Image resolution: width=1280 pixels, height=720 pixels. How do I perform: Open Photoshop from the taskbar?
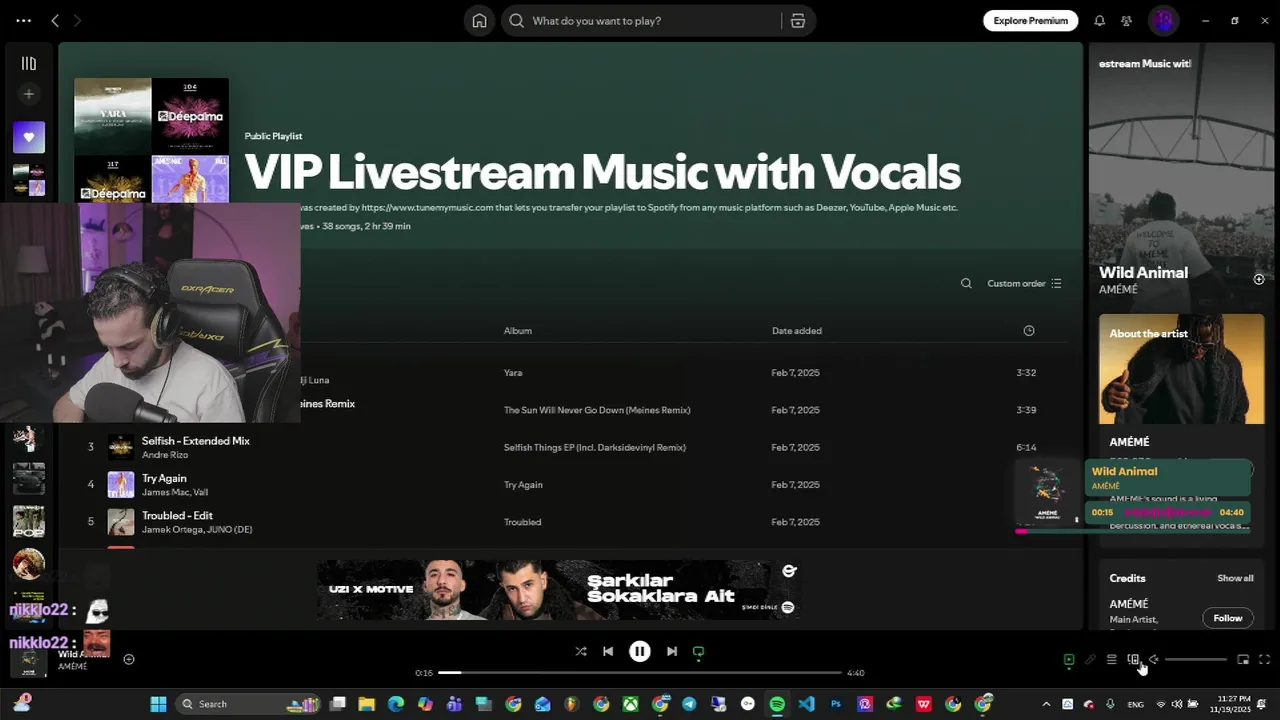tap(836, 704)
